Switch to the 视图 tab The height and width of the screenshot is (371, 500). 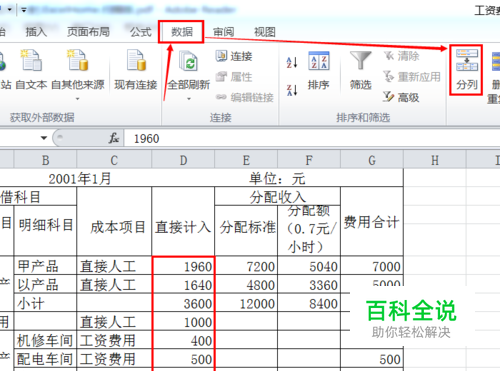click(x=265, y=32)
